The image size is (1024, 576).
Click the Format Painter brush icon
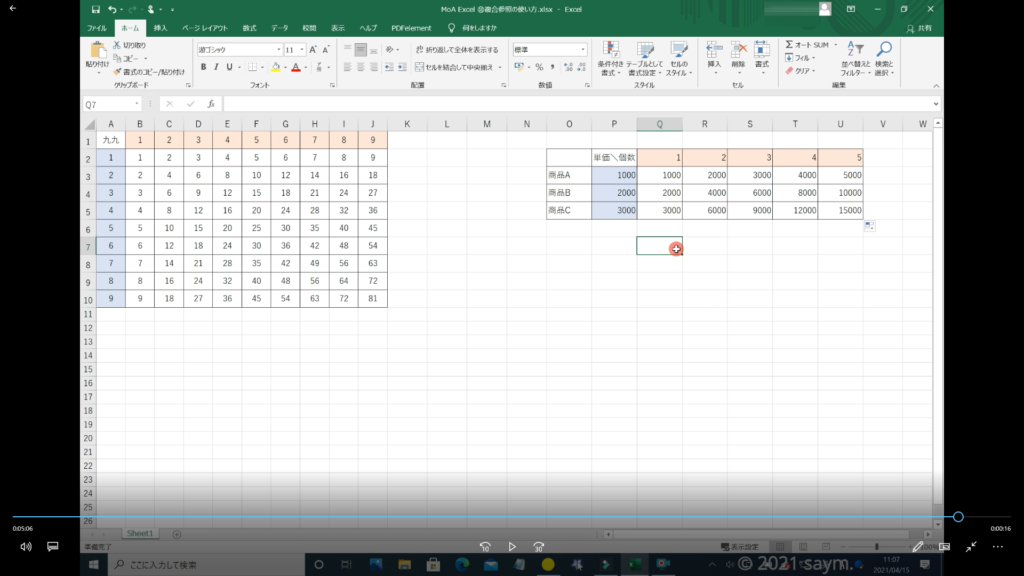(117, 72)
